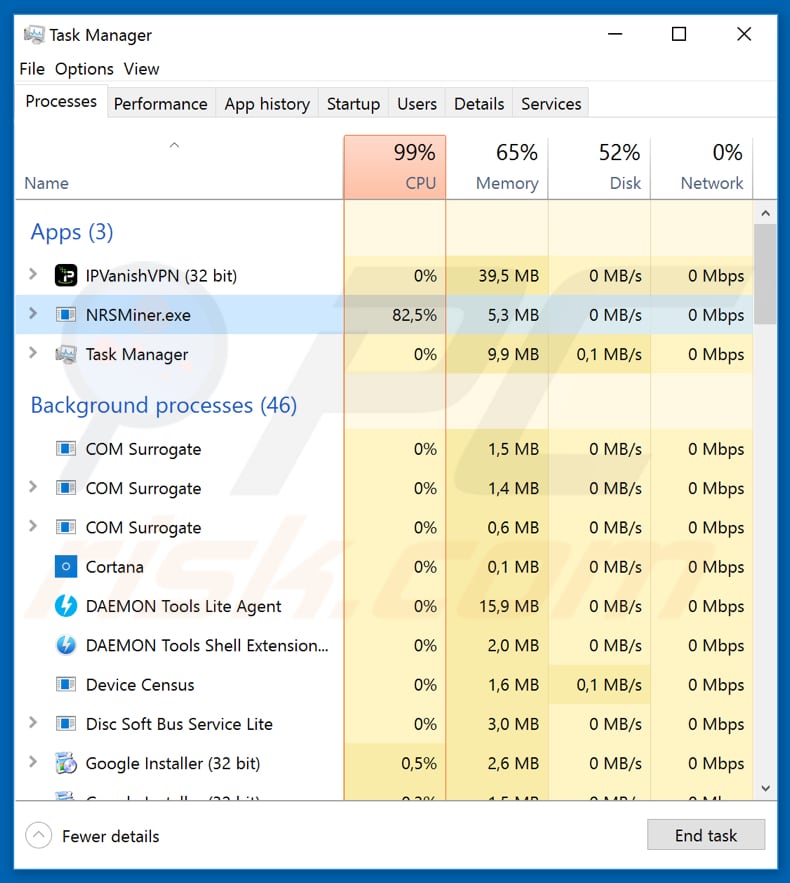Click NRSMiner.exe's 82,5% CPU value

point(414,315)
